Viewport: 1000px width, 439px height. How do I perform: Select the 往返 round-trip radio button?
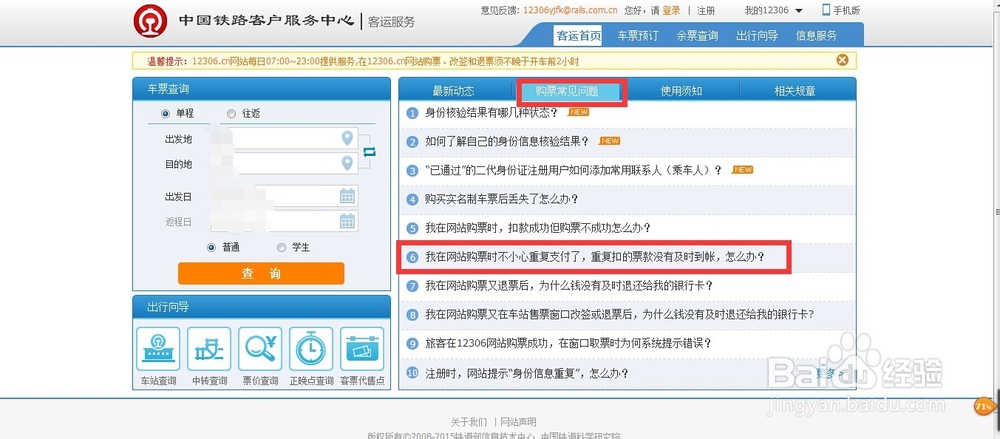click(x=231, y=114)
